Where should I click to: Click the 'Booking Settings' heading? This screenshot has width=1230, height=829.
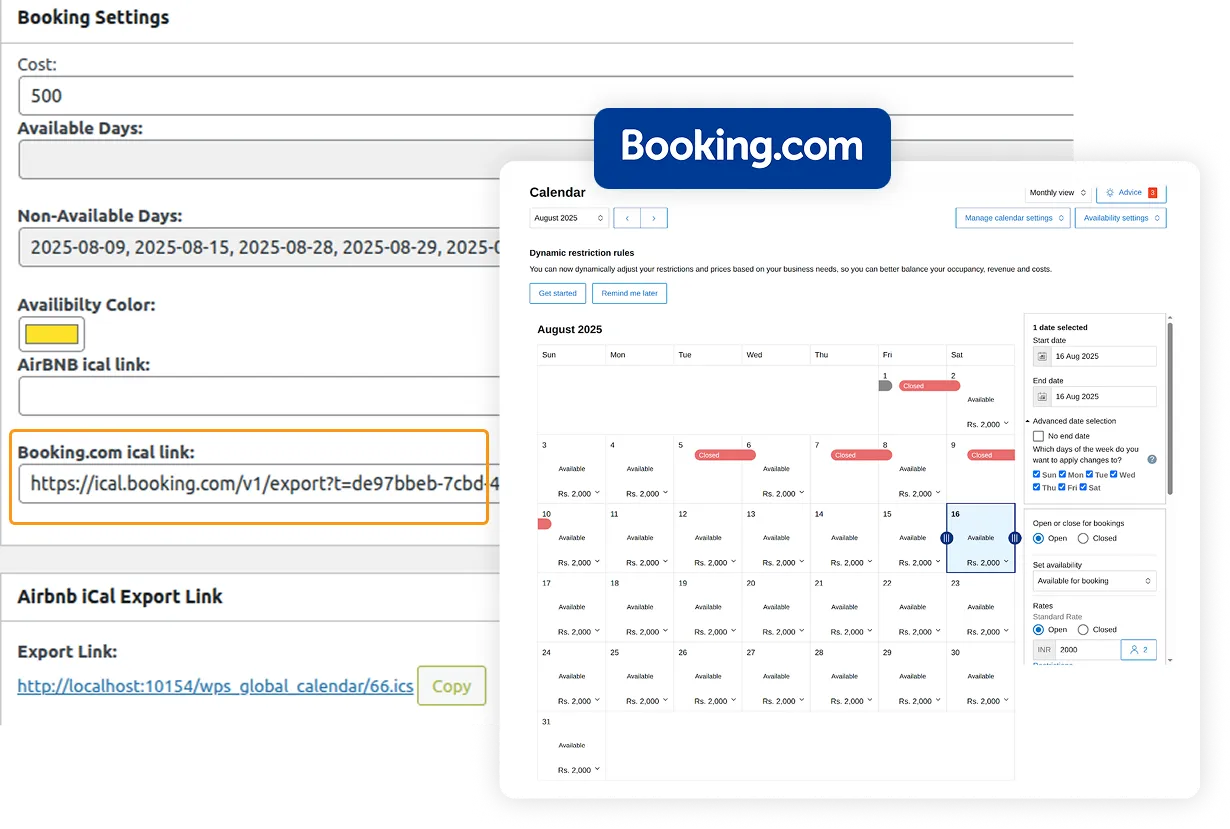pos(94,18)
